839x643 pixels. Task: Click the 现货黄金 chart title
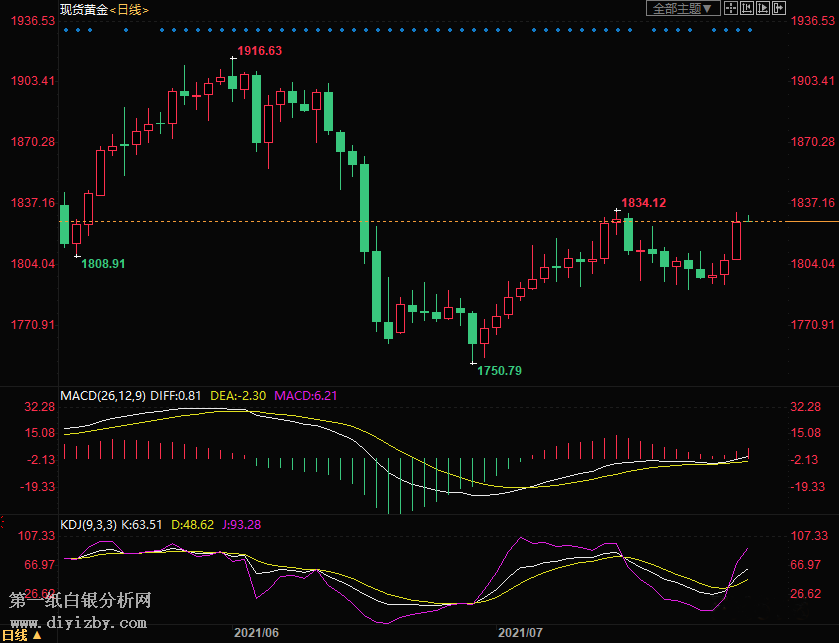(83, 9)
